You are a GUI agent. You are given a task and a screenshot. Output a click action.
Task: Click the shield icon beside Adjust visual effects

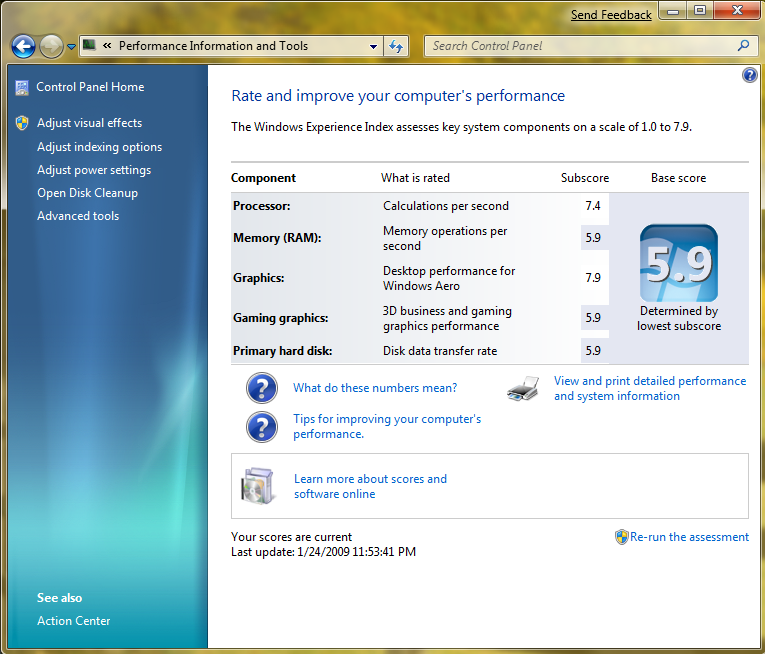22,123
